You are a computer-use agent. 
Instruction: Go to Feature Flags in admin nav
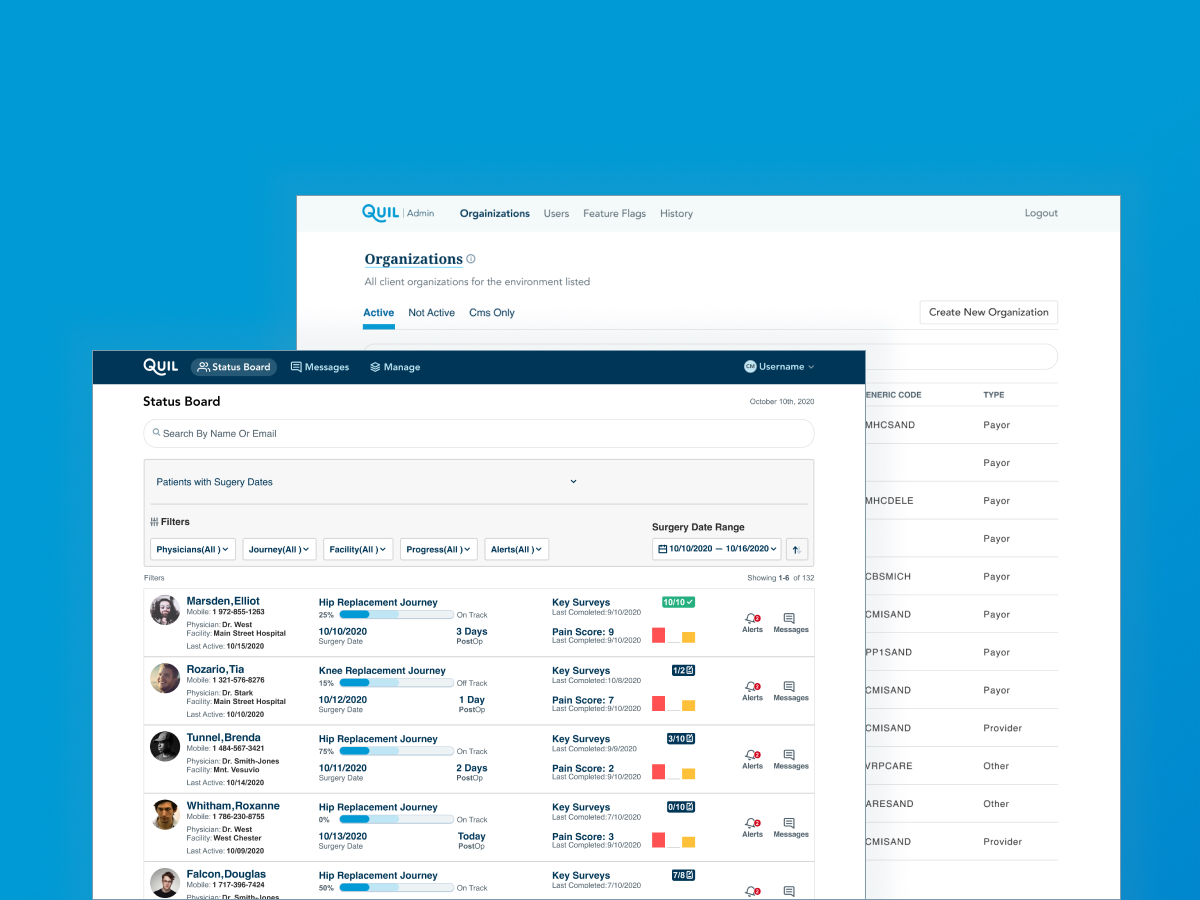click(x=614, y=214)
